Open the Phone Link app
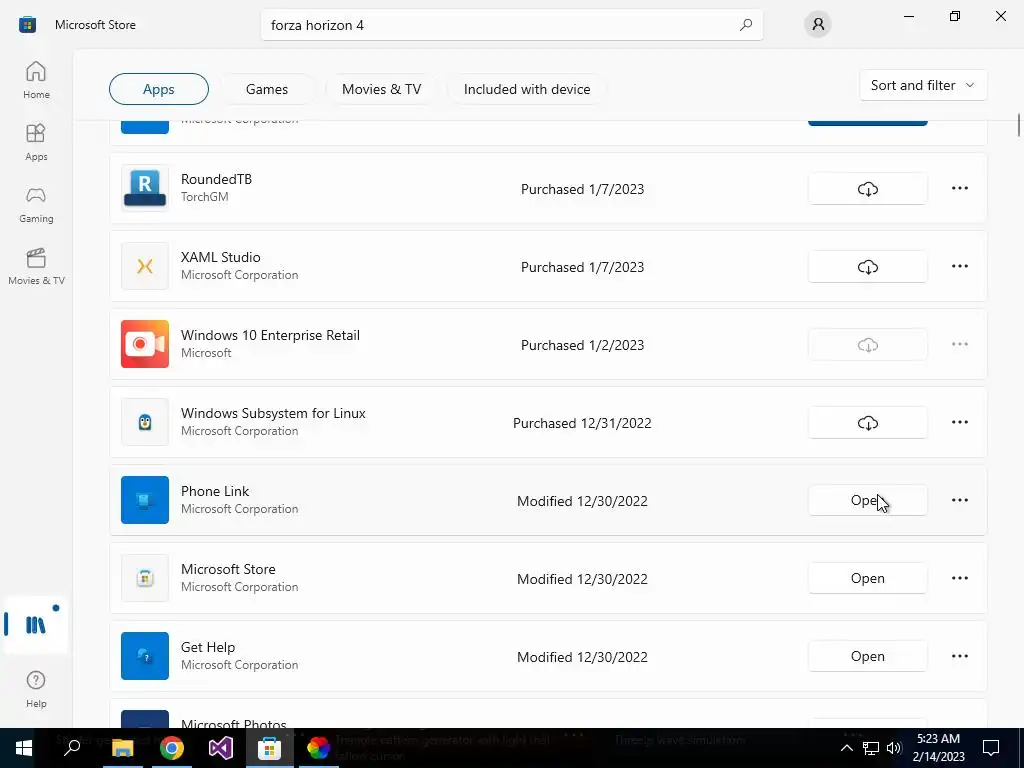1024x768 pixels. [x=867, y=500]
